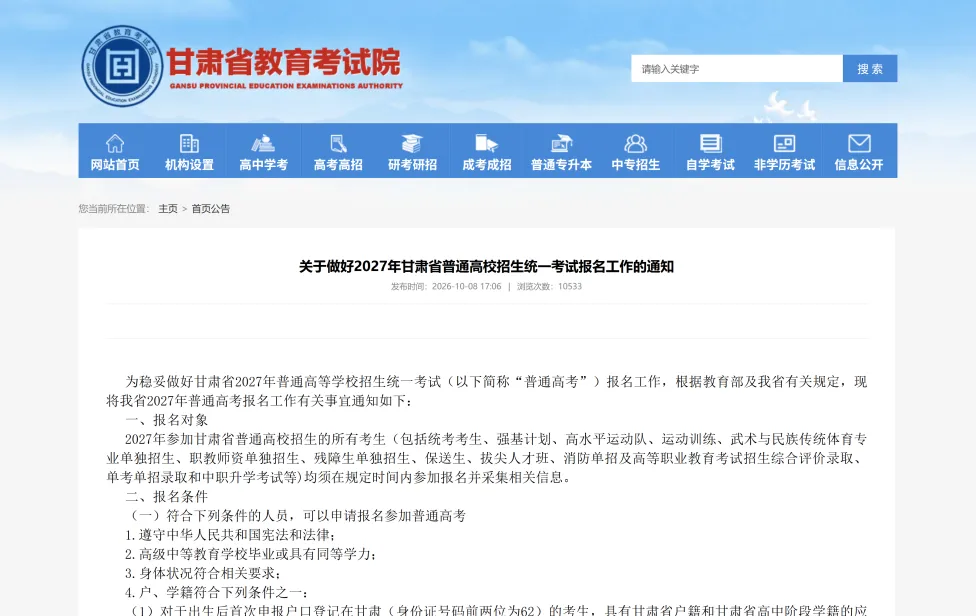Click the 搜索 search button
The height and width of the screenshot is (616, 976).
point(870,68)
